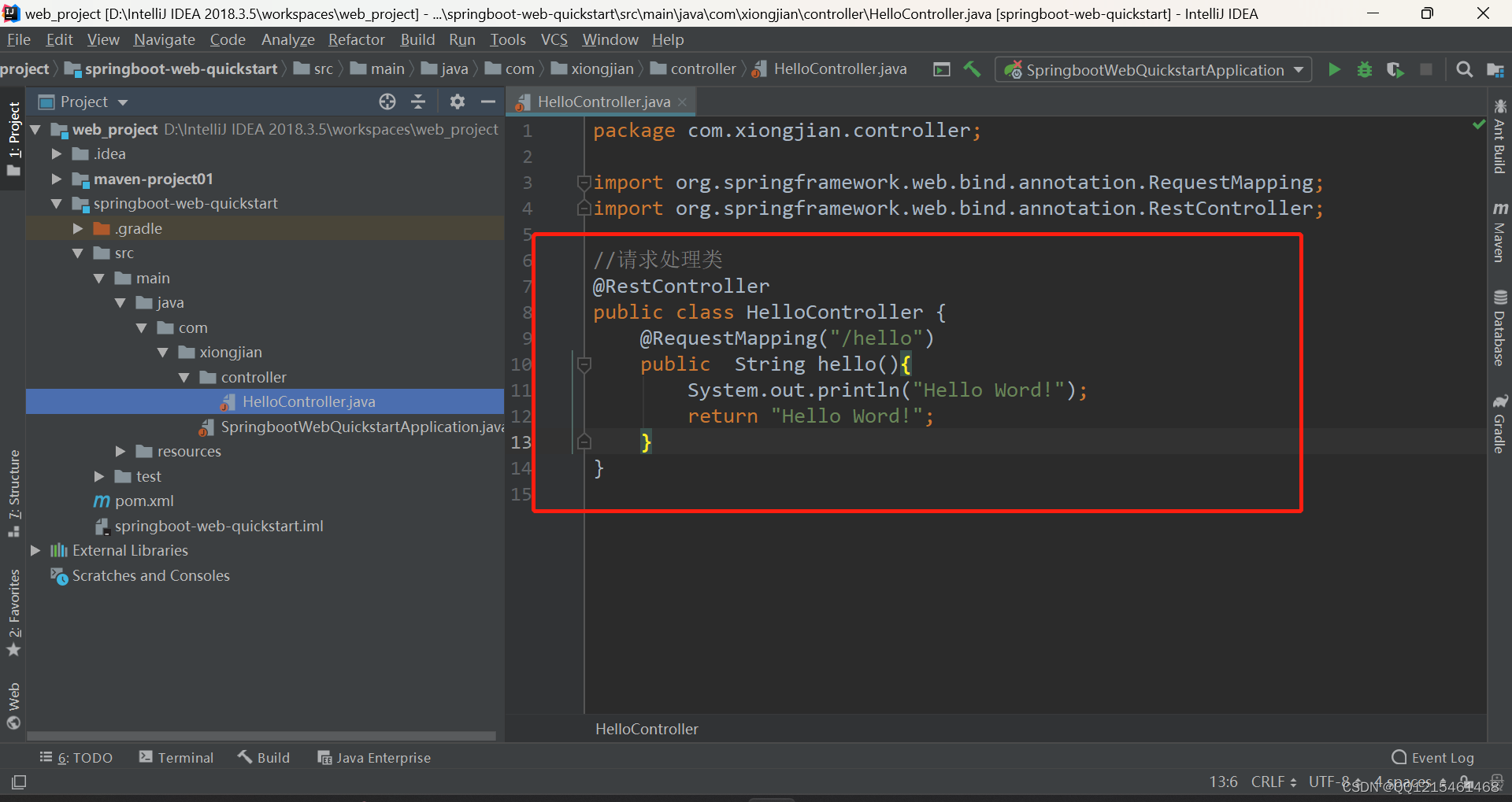Open the Analyze menu
Image resolution: width=1512 pixels, height=802 pixels.
288,39
